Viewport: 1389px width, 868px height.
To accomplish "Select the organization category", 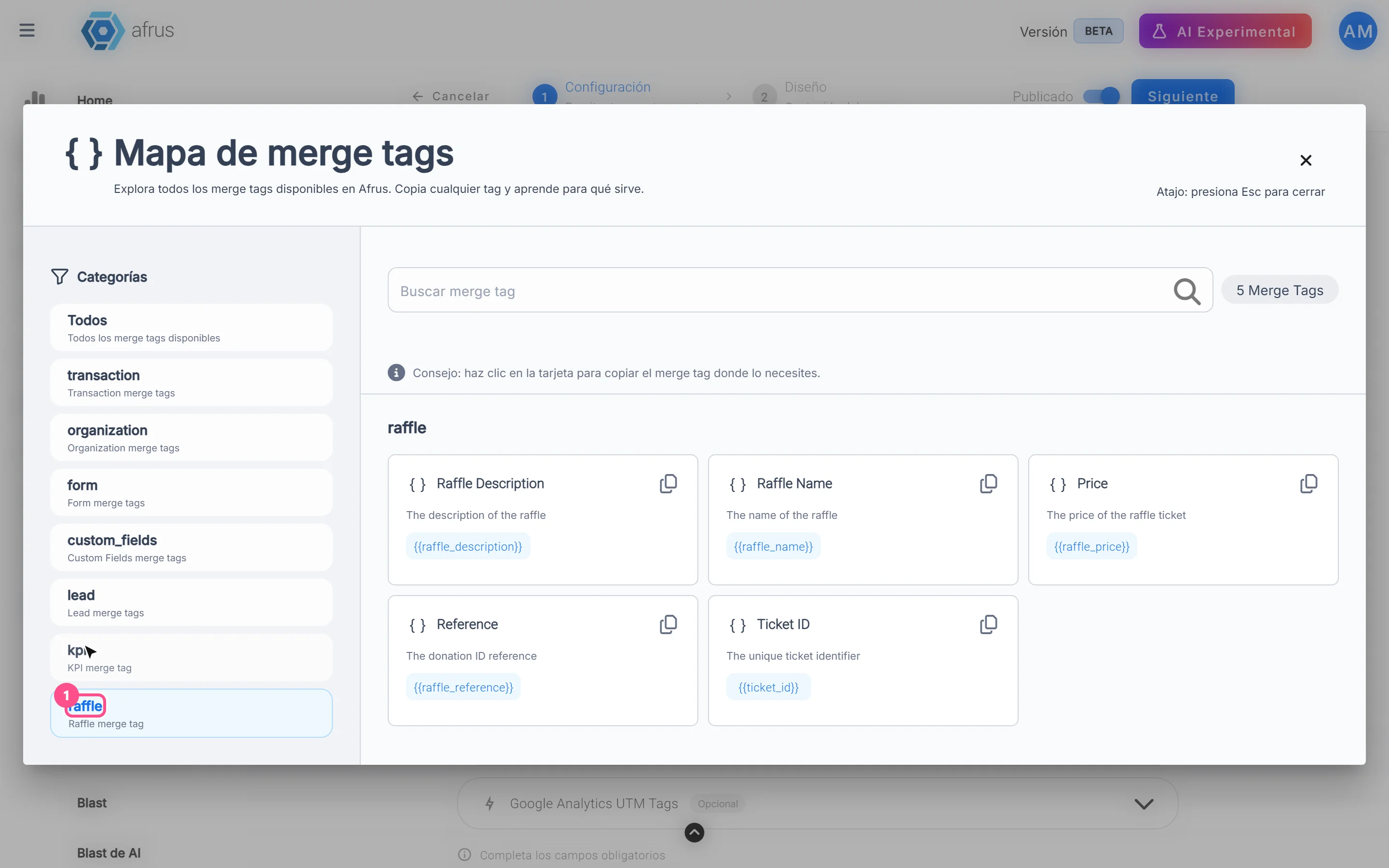I will 191,437.
